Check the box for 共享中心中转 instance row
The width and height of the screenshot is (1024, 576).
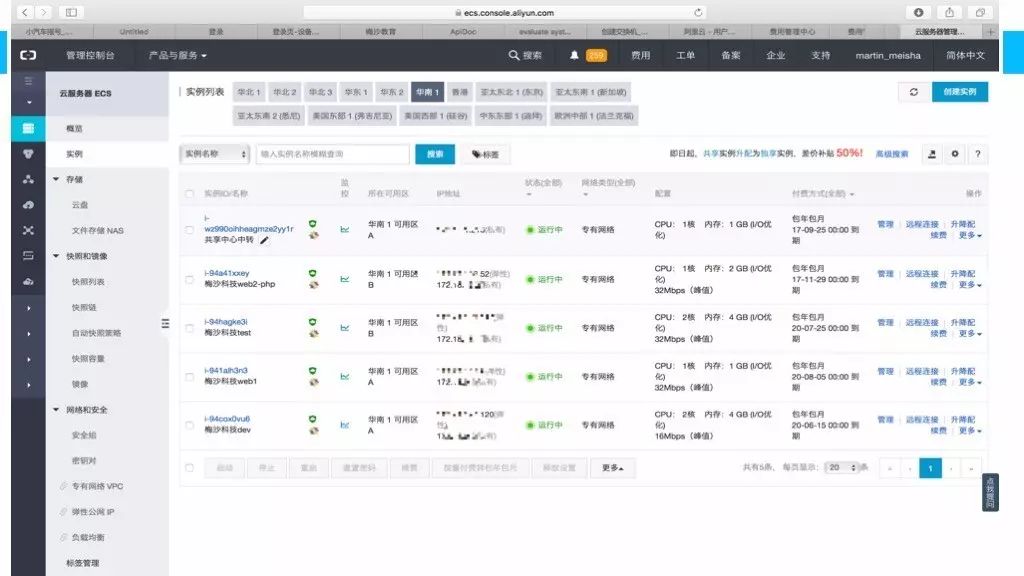189,230
